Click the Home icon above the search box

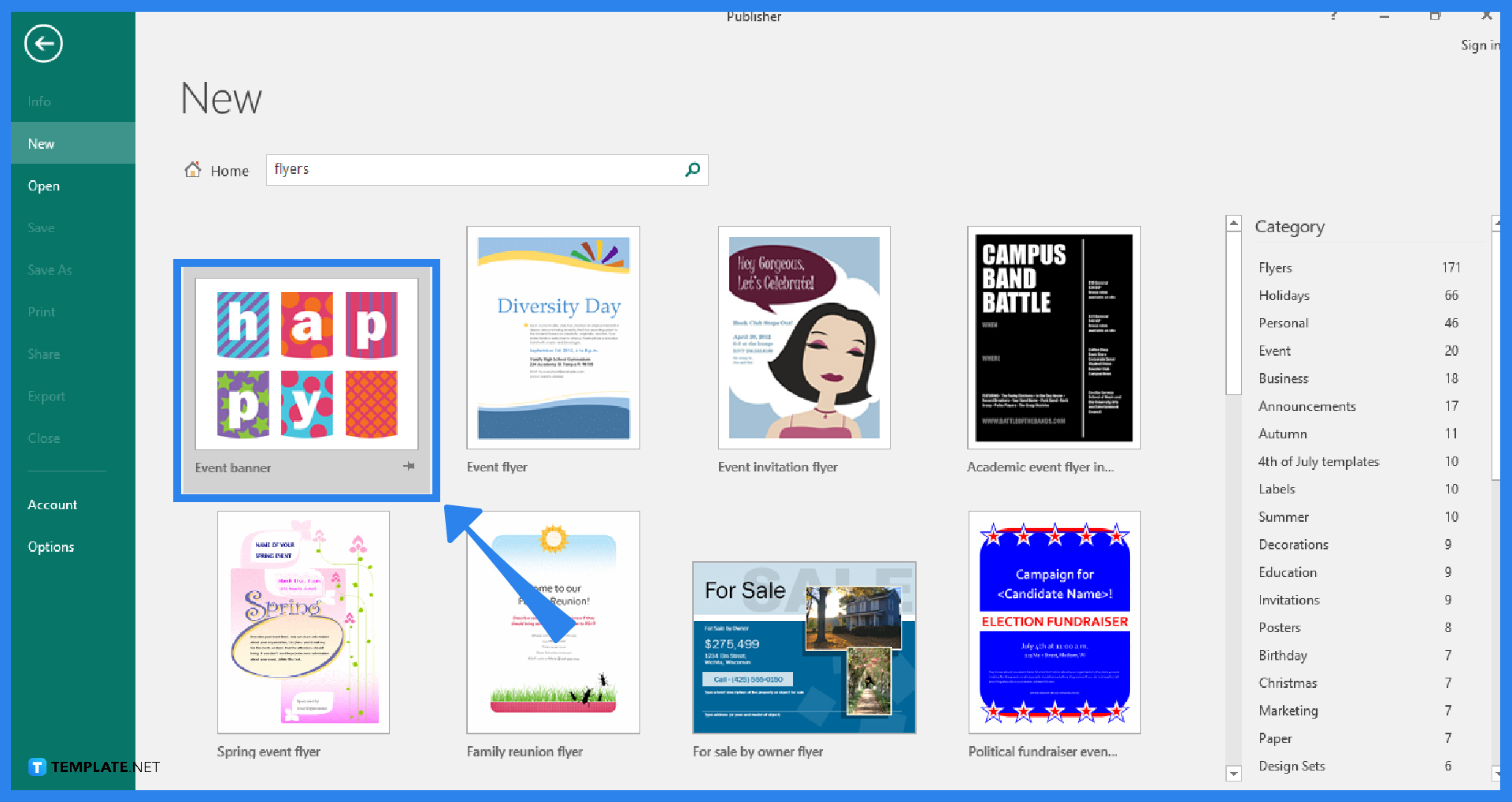coord(193,169)
